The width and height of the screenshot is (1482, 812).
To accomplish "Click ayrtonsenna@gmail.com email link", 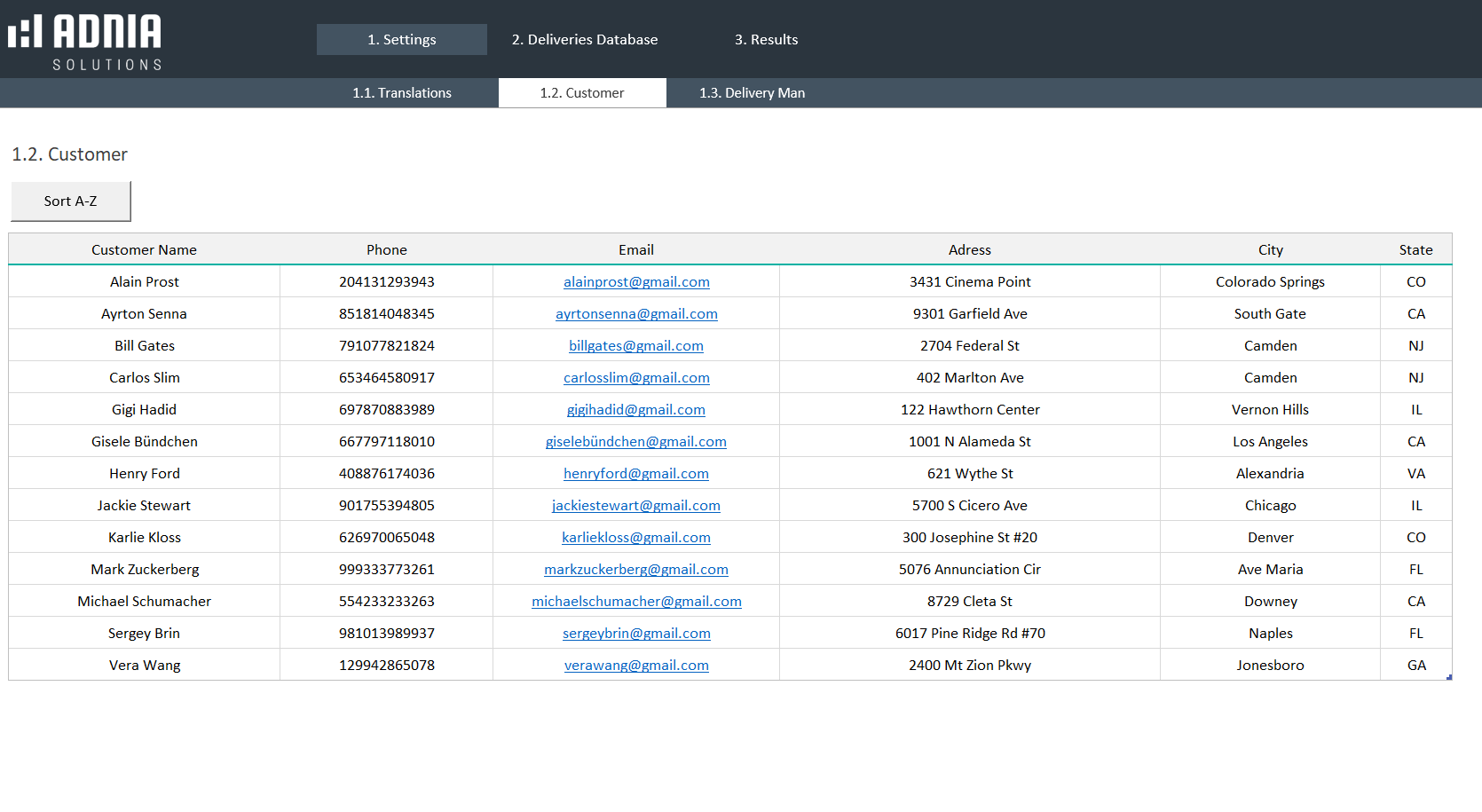I will (x=636, y=314).
